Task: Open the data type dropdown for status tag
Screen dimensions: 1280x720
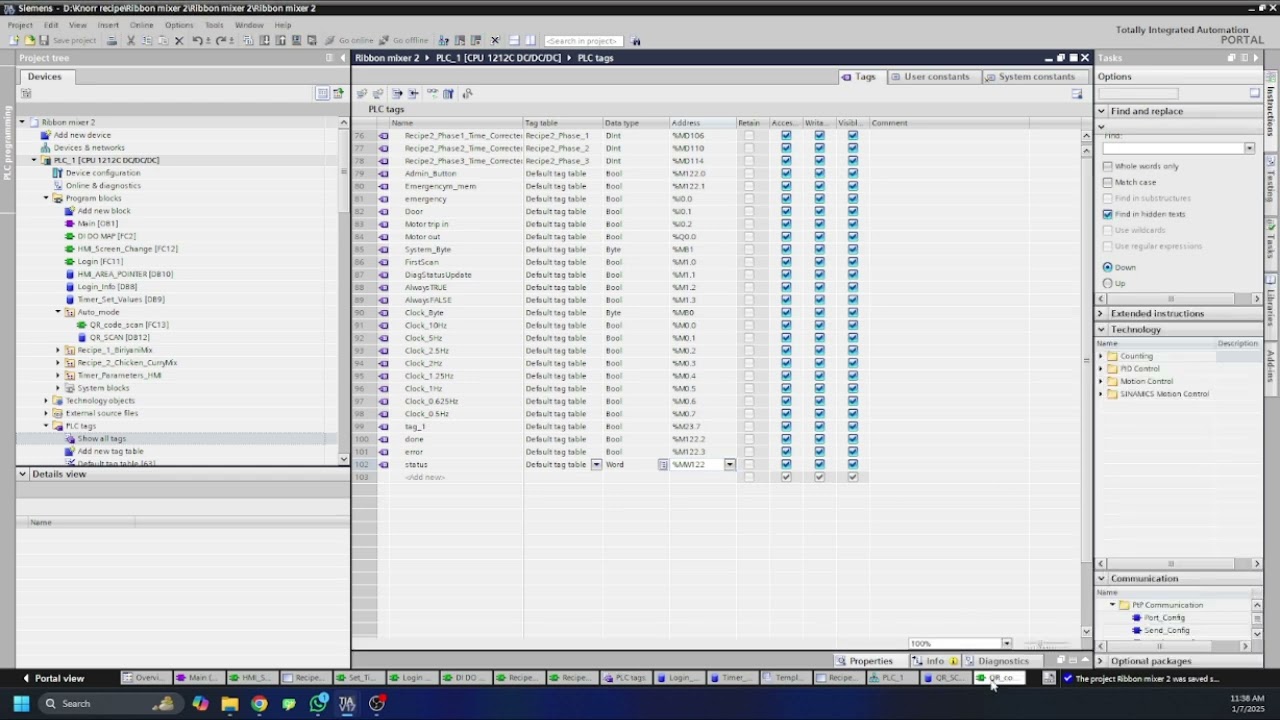Action: 662,464
